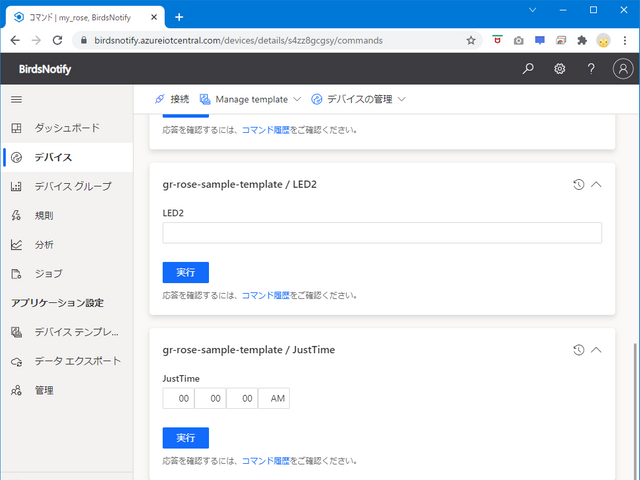Select the データ エクスポート sidebar item
The width and height of the screenshot is (640, 480).
tap(67, 362)
